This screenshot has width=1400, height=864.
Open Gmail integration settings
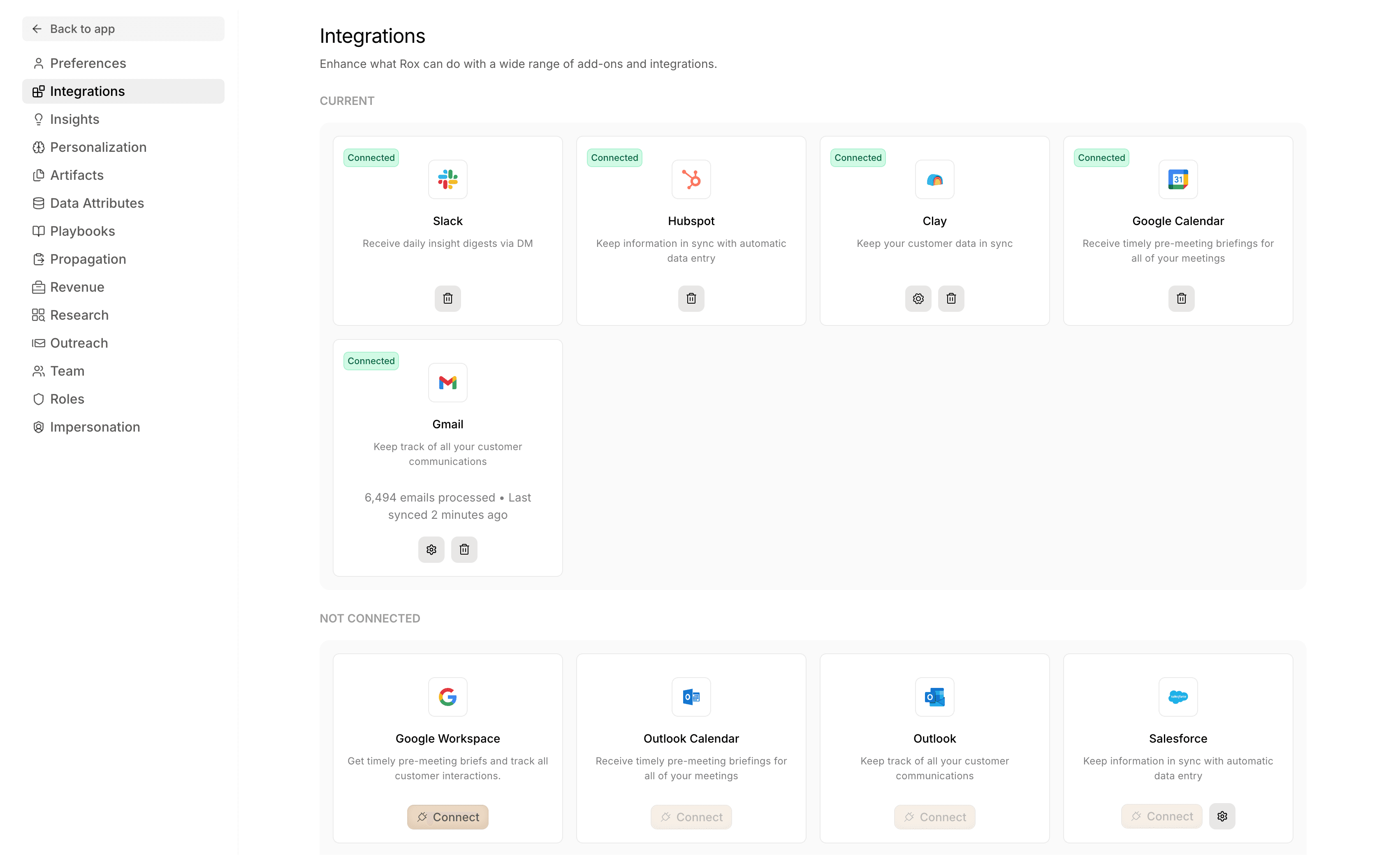pos(431,549)
